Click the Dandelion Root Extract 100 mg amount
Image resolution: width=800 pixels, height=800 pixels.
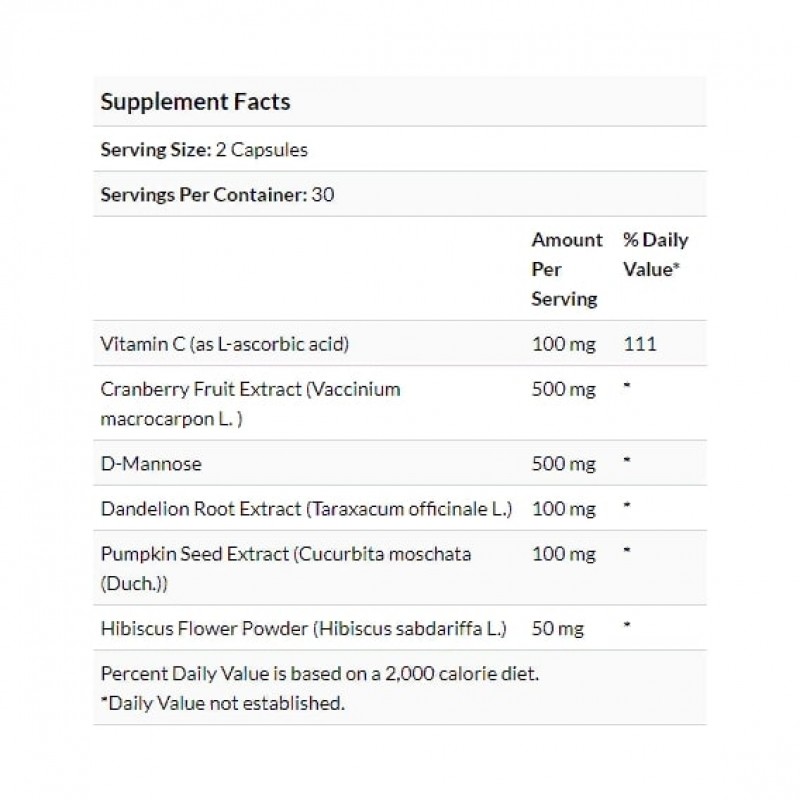pyautogui.click(x=563, y=509)
